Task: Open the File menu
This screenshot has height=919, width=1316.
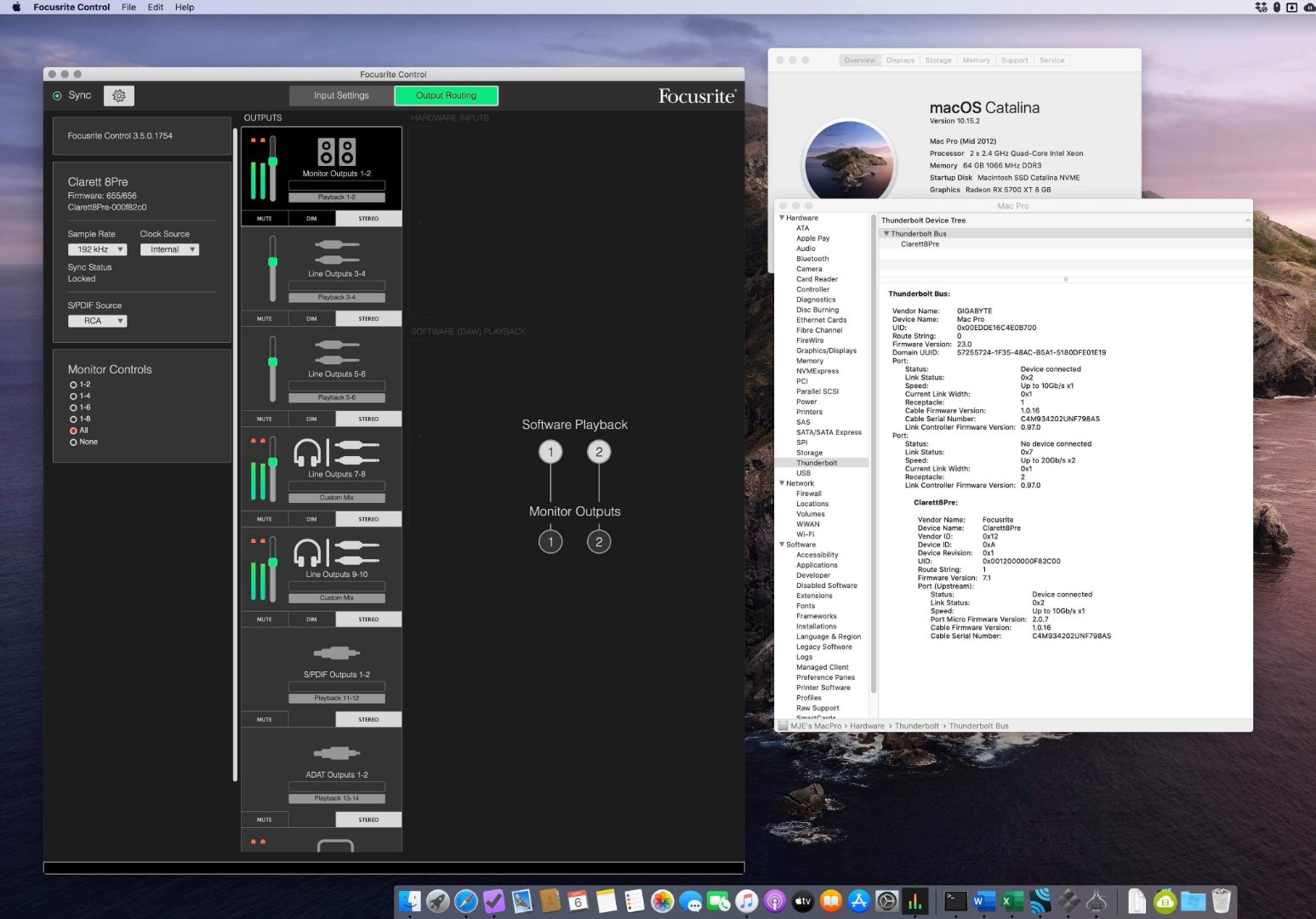Action: coord(128,7)
